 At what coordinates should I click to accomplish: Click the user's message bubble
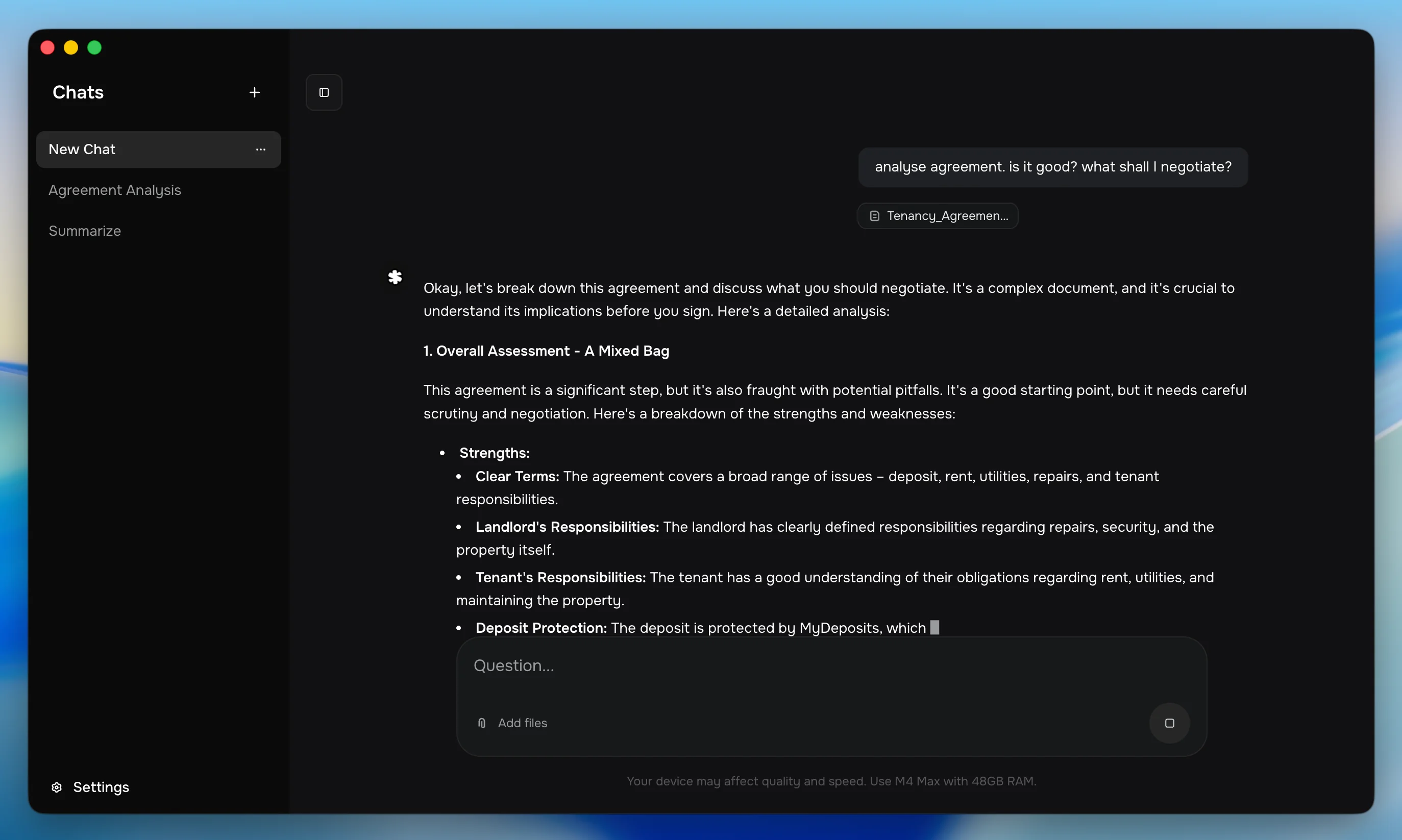tap(1052, 166)
